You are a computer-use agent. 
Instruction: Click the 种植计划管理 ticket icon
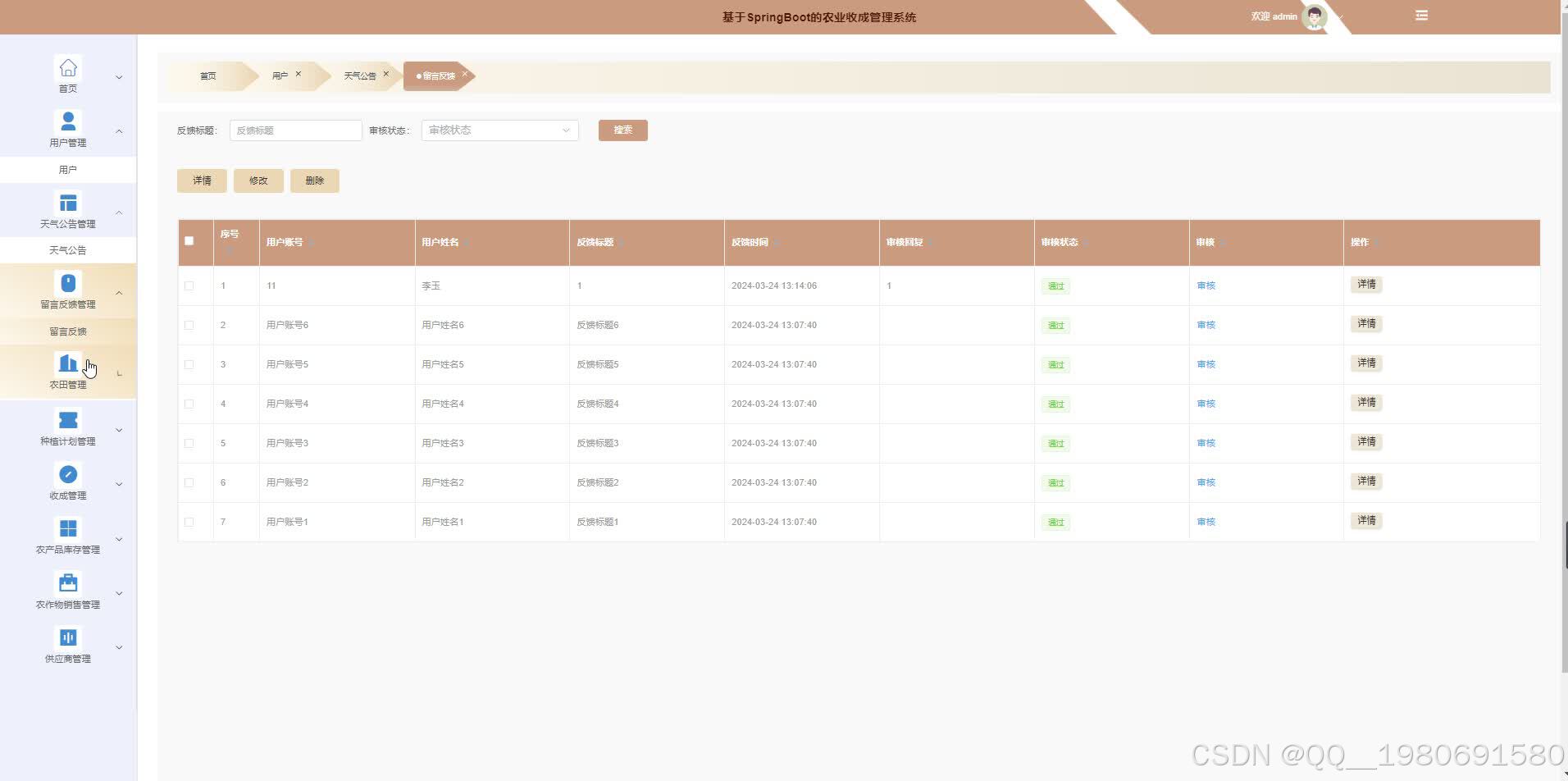68,420
